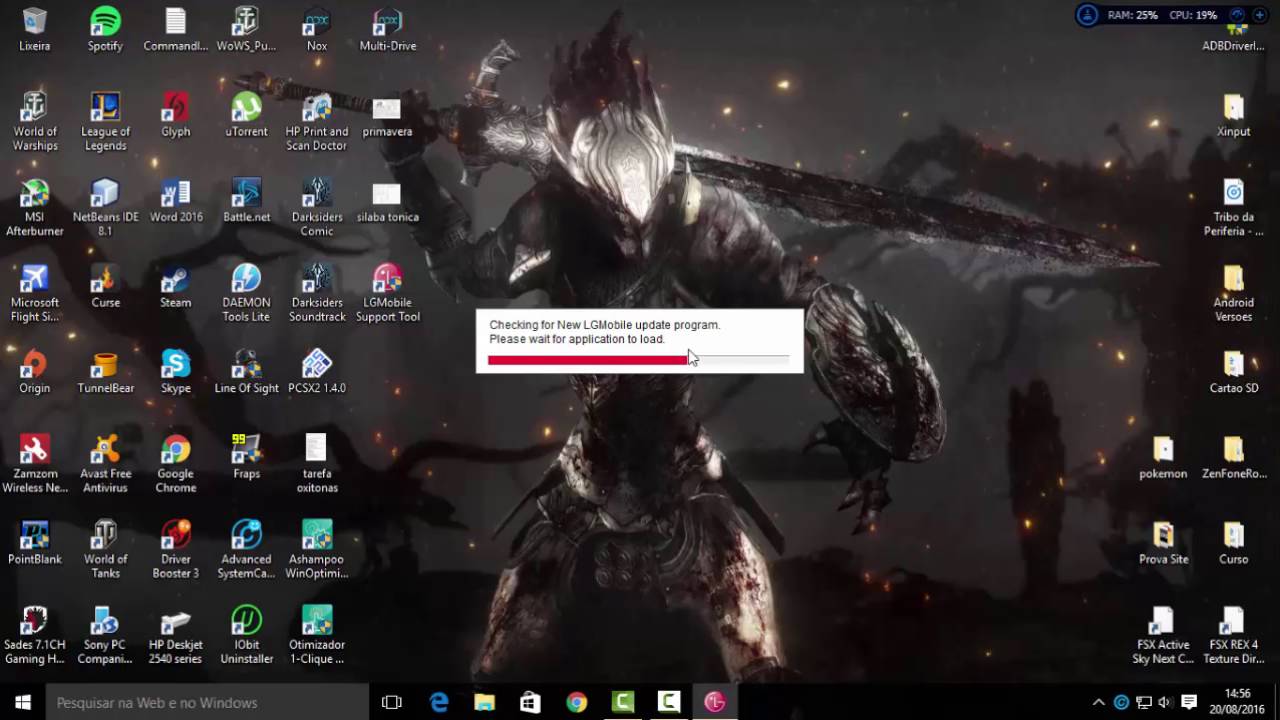Open Word 2016 desktop icon
The width and height of the screenshot is (1280, 720).
176,201
